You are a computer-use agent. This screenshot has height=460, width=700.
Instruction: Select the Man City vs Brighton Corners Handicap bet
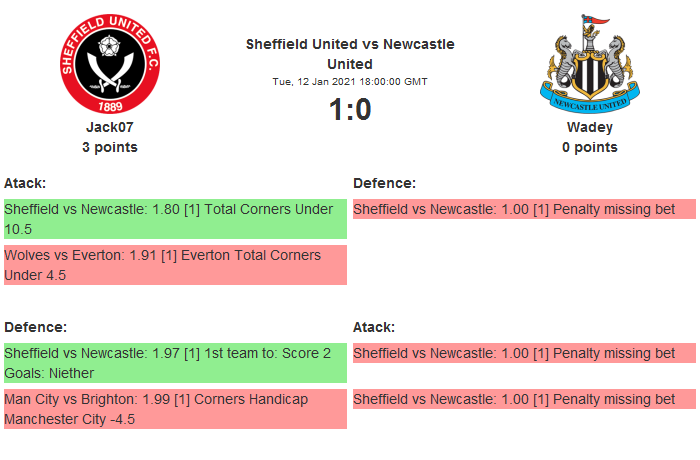click(x=175, y=409)
